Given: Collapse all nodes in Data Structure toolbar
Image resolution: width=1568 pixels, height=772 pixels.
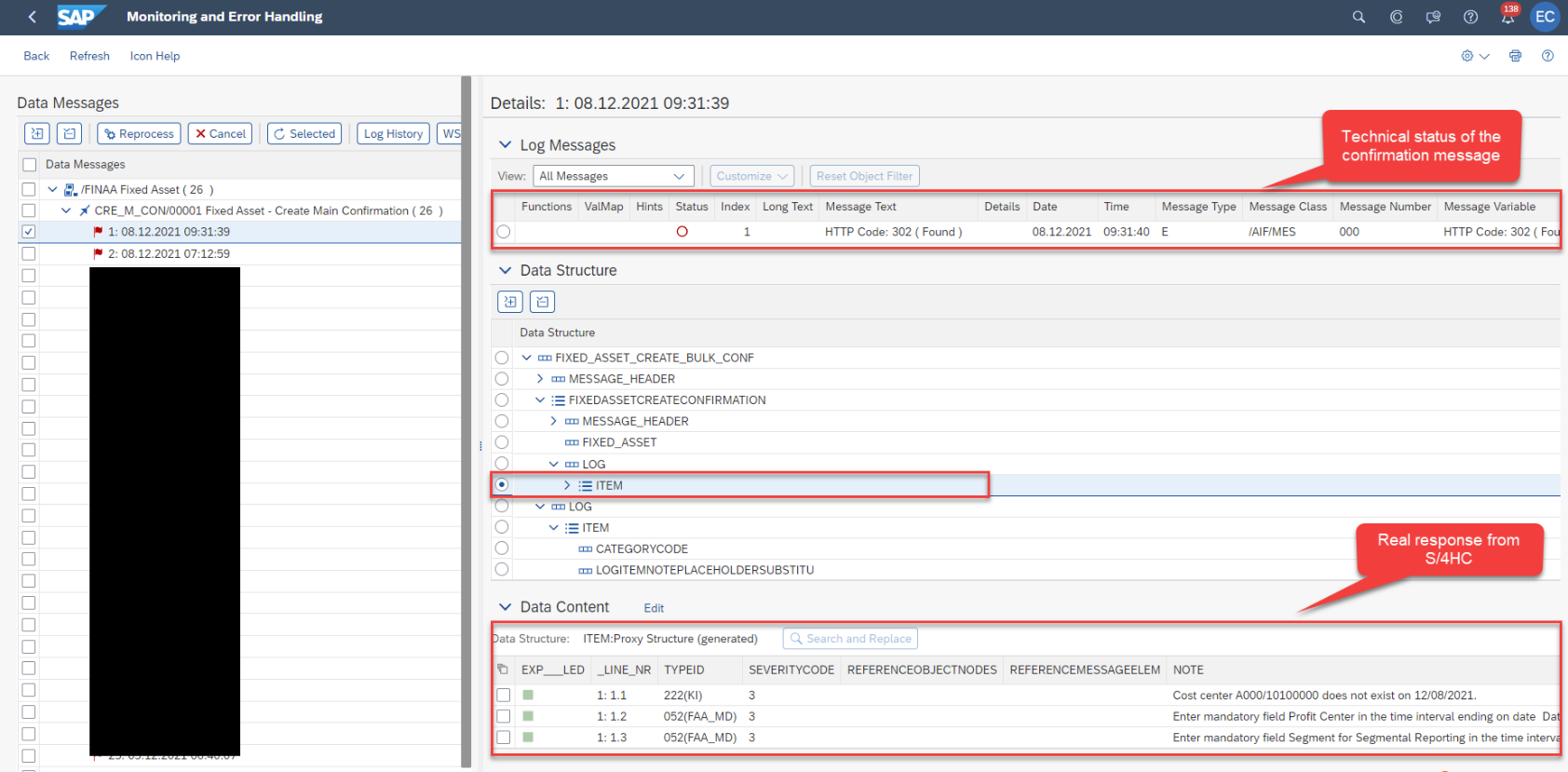Looking at the screenshot, I should pos(542,302).
